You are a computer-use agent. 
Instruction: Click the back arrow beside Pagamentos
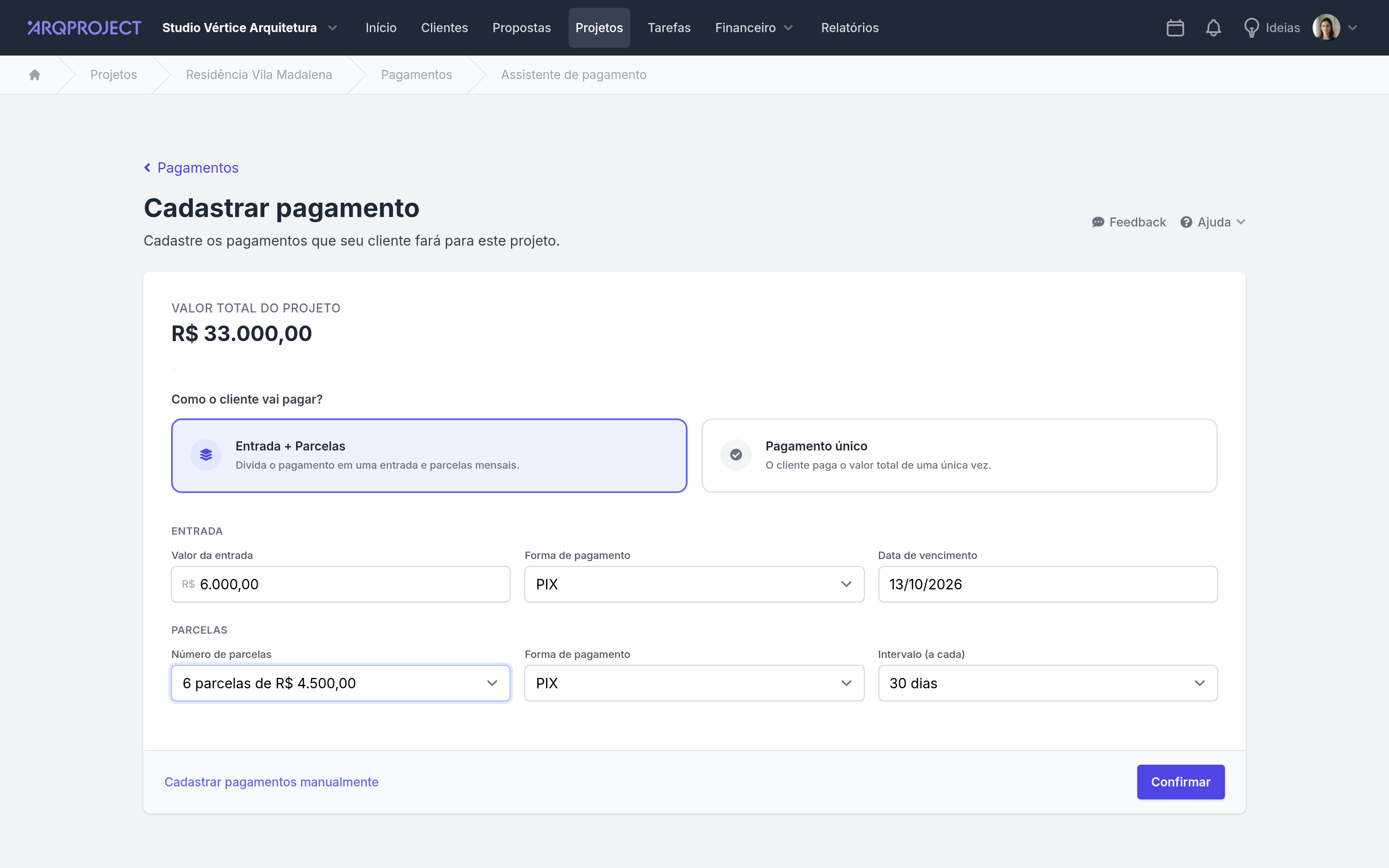(x=148, y=168)
